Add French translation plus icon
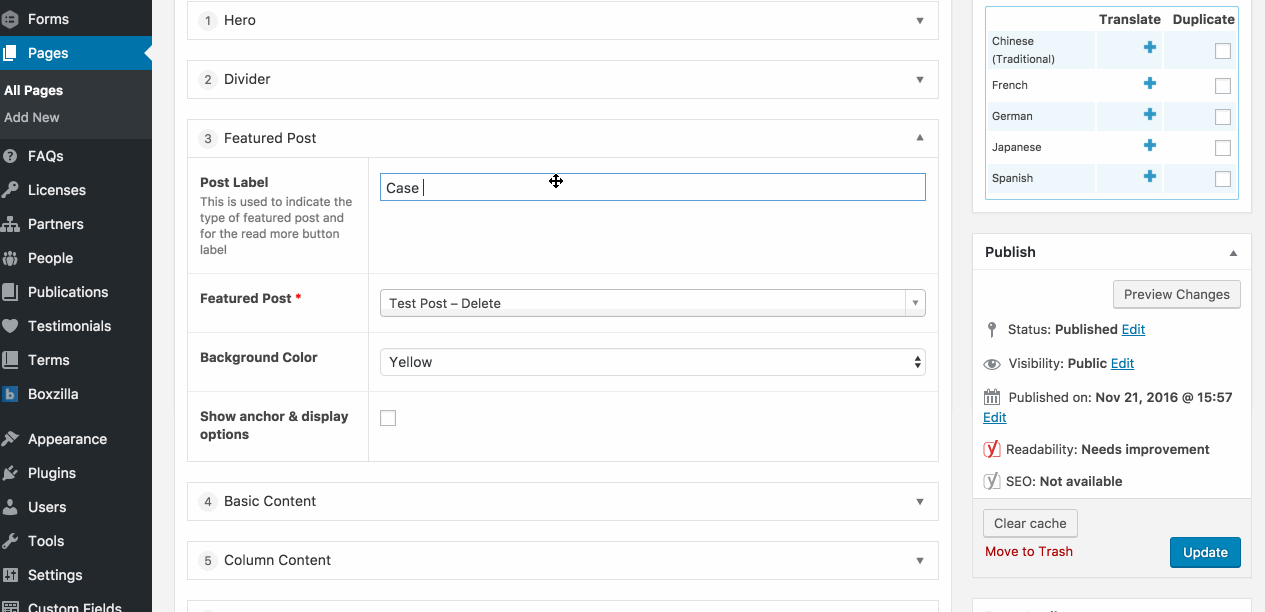Image resolution: width=1265 pixels, height=612 pixels. pos(1150,84)
